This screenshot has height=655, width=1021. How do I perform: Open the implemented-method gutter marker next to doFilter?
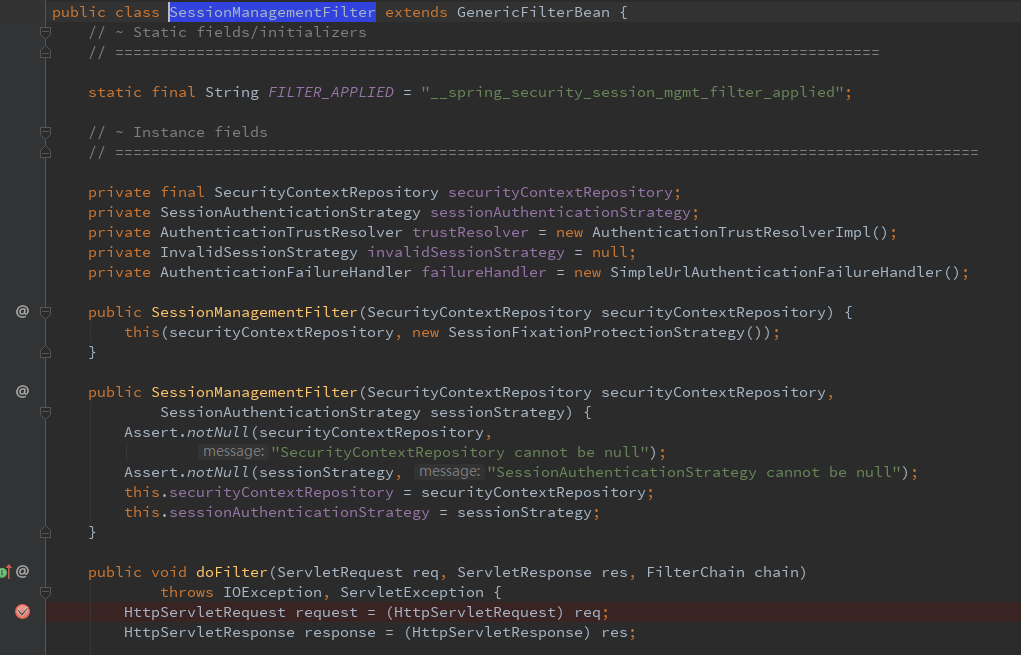tap(5, 572)
